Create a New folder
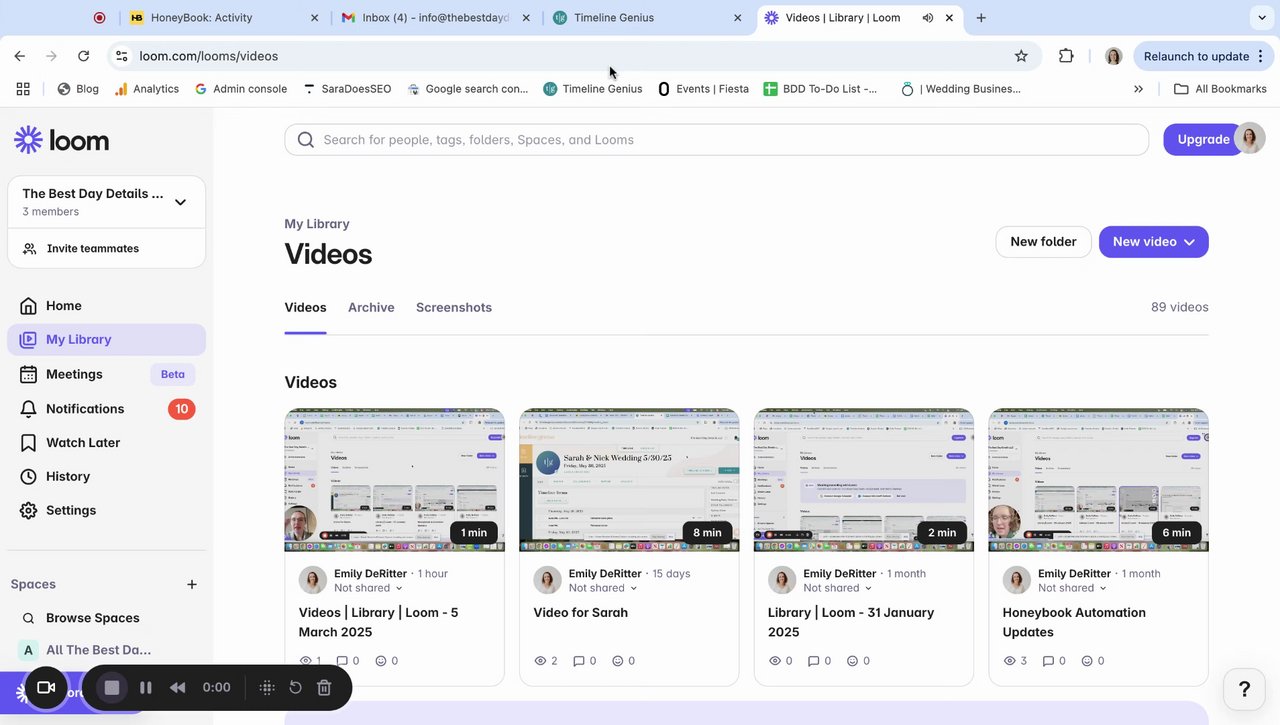The height and width of the screenshot is (725, 1280). tap(1043, 242)
